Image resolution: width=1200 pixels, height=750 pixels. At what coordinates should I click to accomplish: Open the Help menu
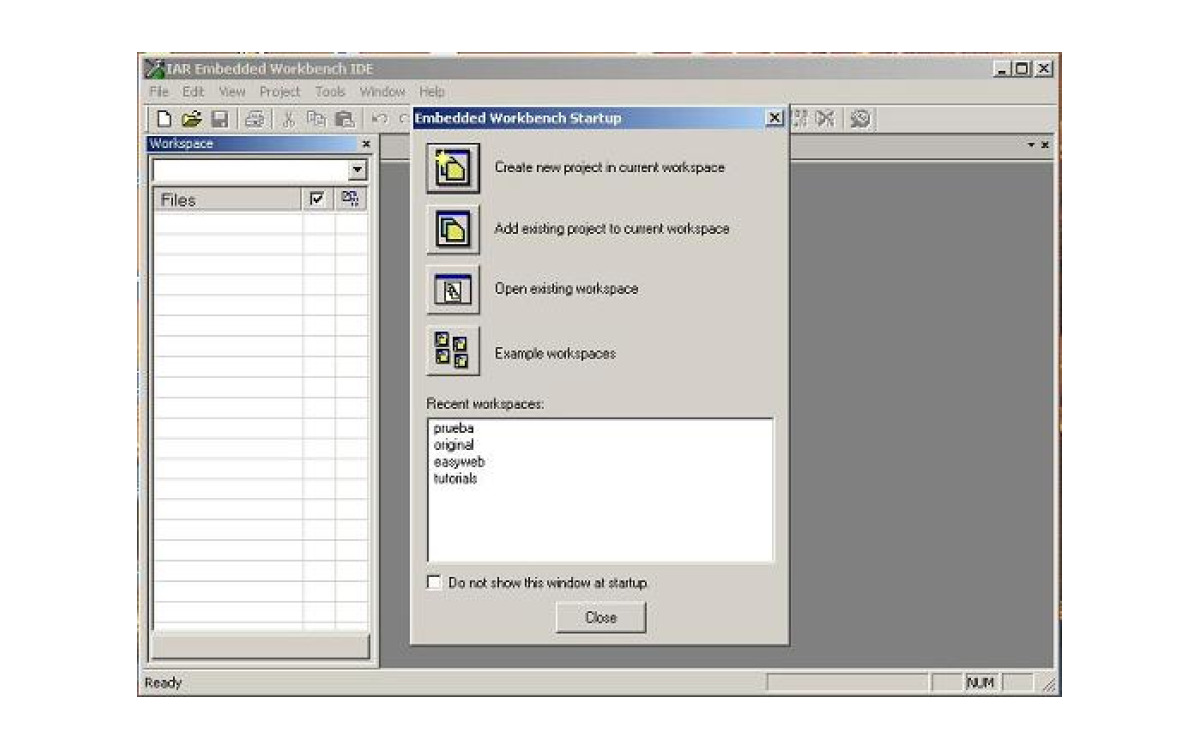pos(432,91)
